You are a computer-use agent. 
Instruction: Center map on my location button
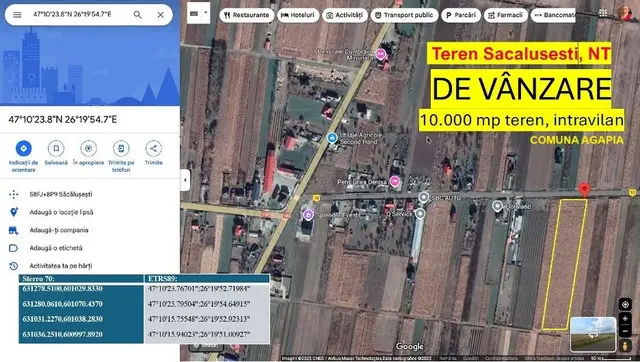point(625,304)
